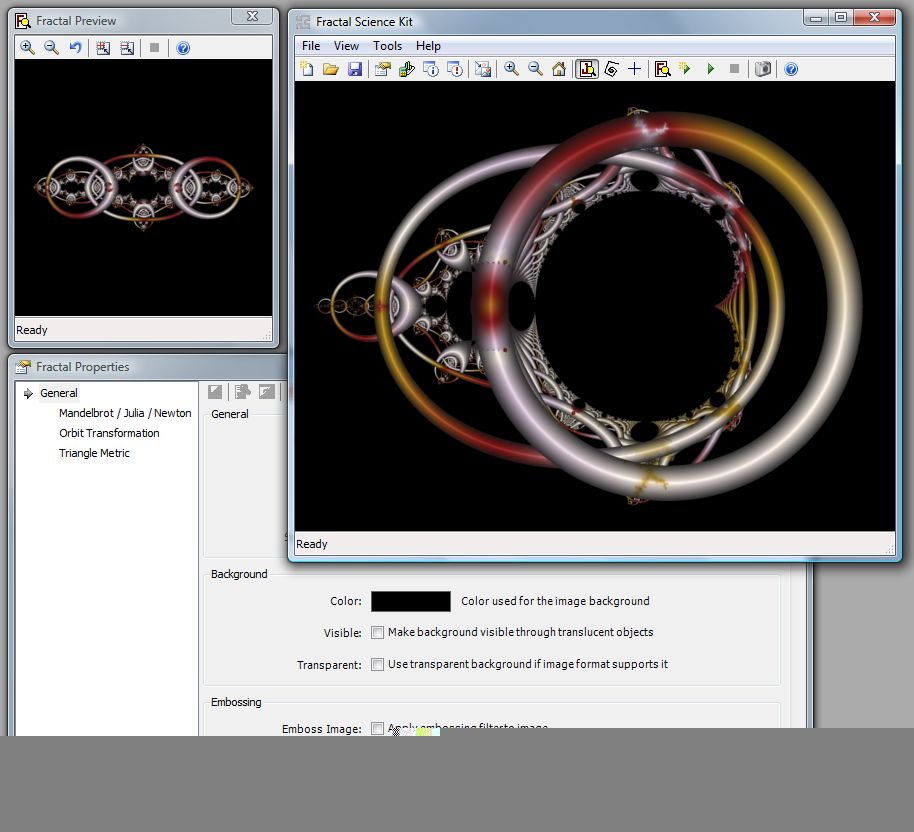Save the current fractal project
Image resolution: width=914 pixels, height=832 pixels.
click(x=355, y=68)
